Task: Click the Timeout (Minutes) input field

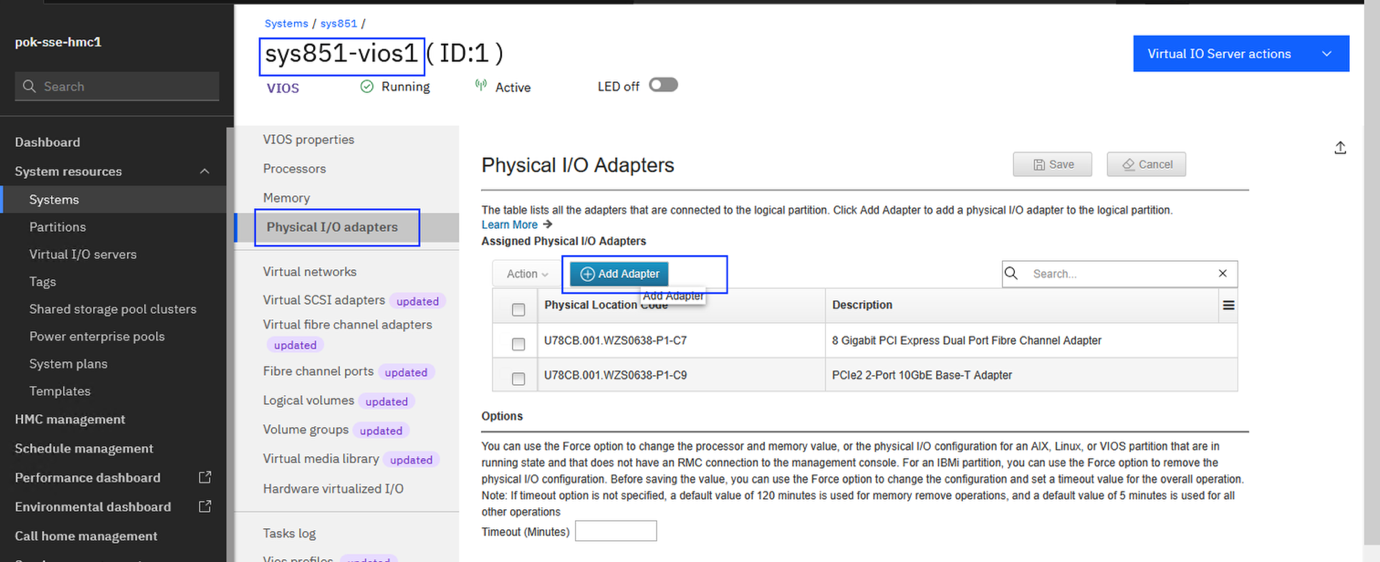Action: (x=615, y=531)
